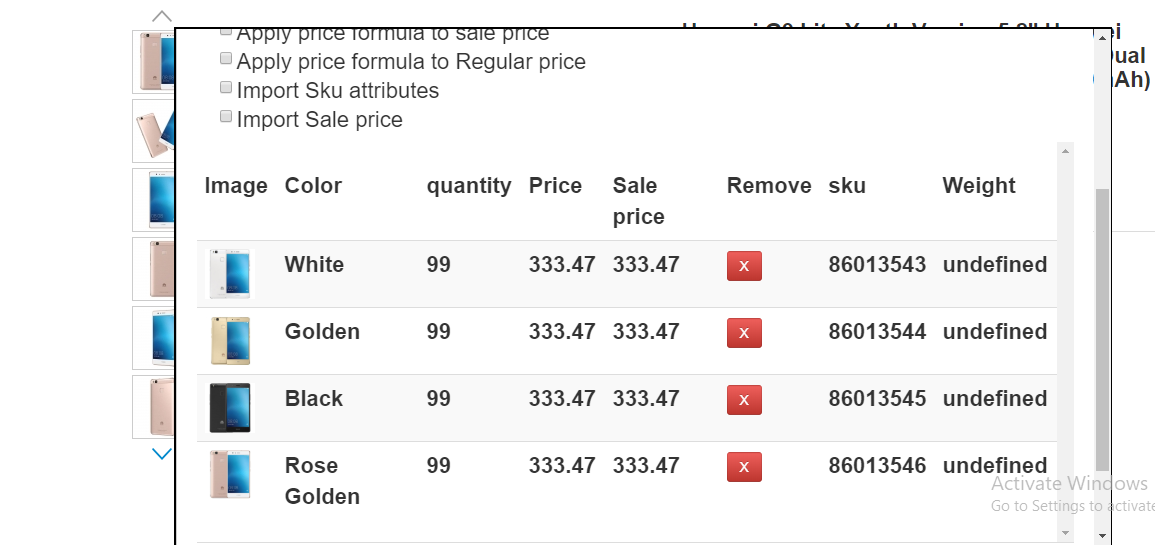Remove the Rose Golden variant row
This screenshot has width=1155, height=545.
click(x=743, y=467)
